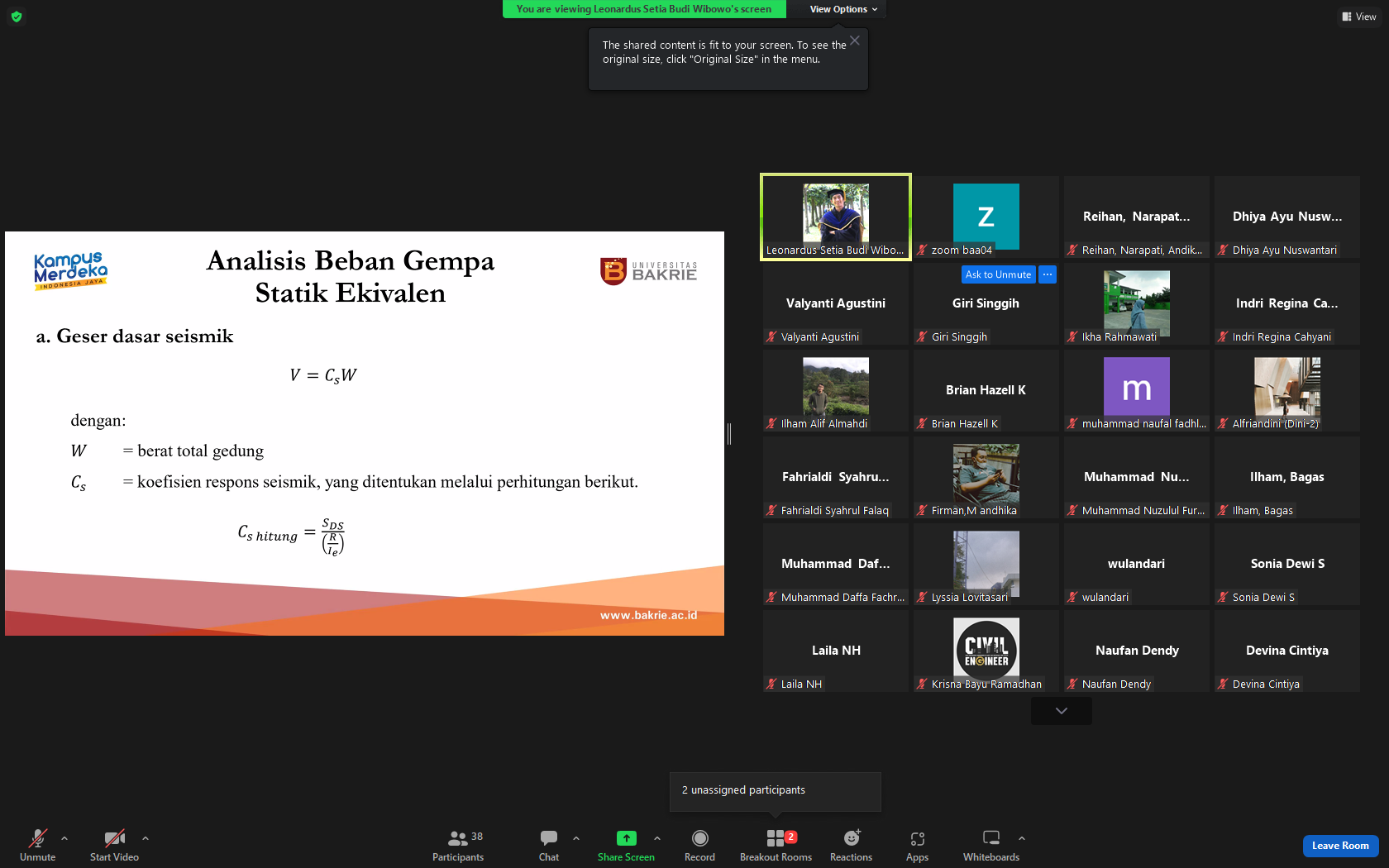Click Naufan Dendy participant tile

(x=1137, y=651)
